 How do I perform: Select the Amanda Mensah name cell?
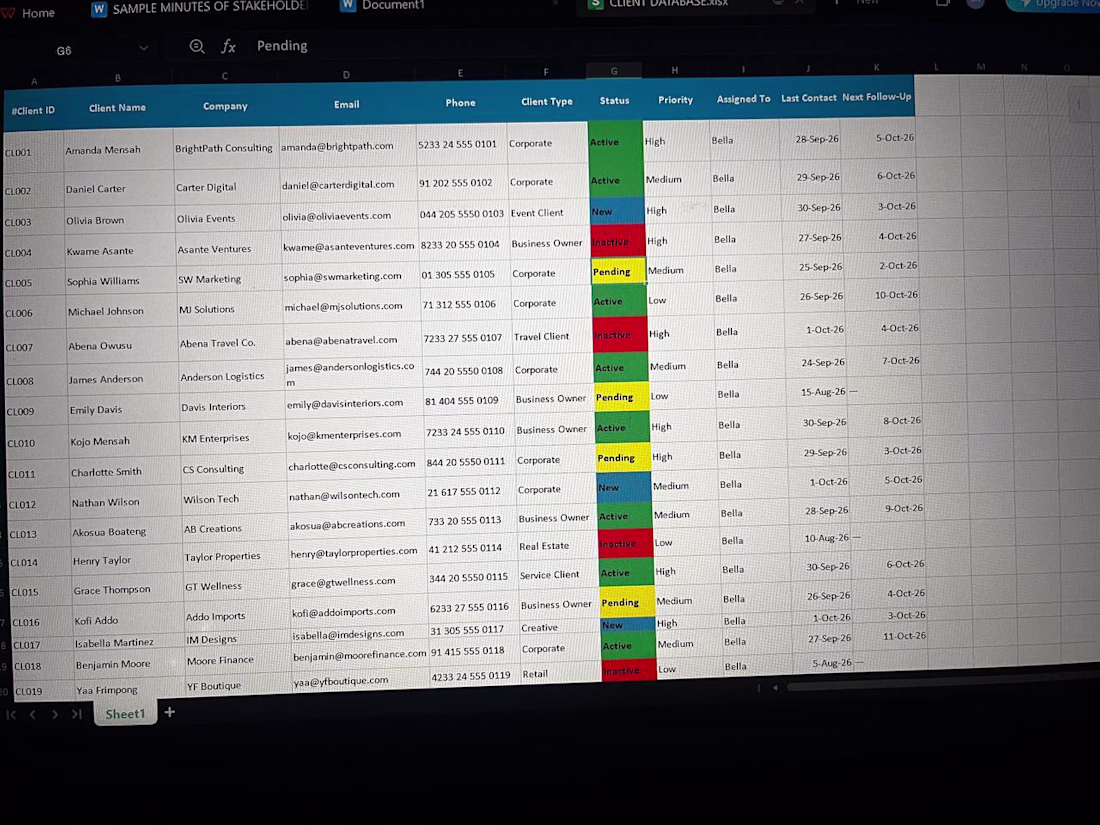pos(118,149)
